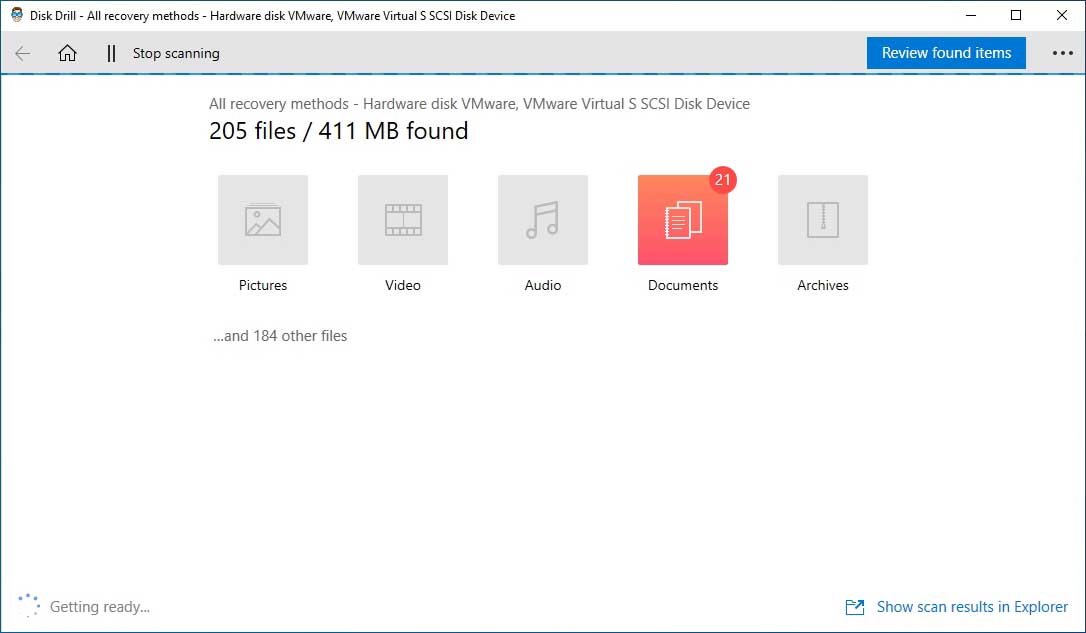Click '...and 184 other files' text
1086x633 pixels.
280,336
